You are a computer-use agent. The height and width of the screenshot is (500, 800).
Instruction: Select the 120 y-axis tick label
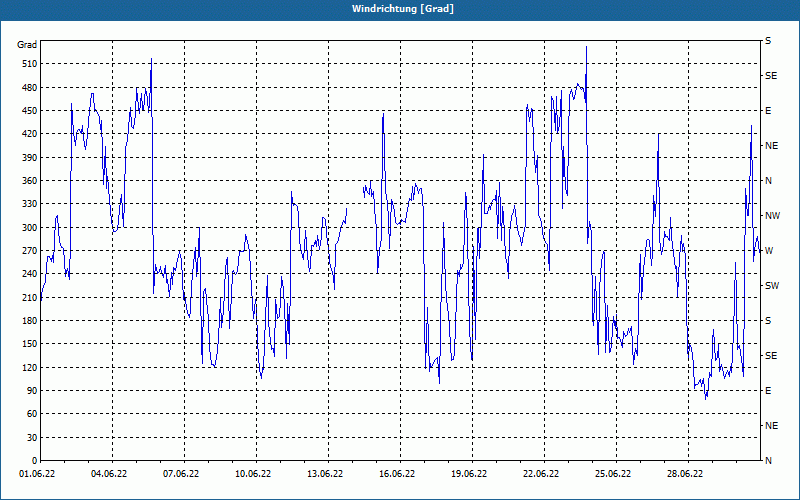(30, 367)
